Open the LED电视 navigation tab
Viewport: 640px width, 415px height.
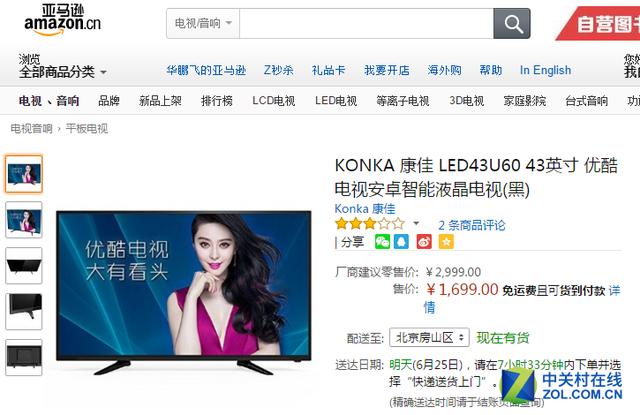[336, 100]
